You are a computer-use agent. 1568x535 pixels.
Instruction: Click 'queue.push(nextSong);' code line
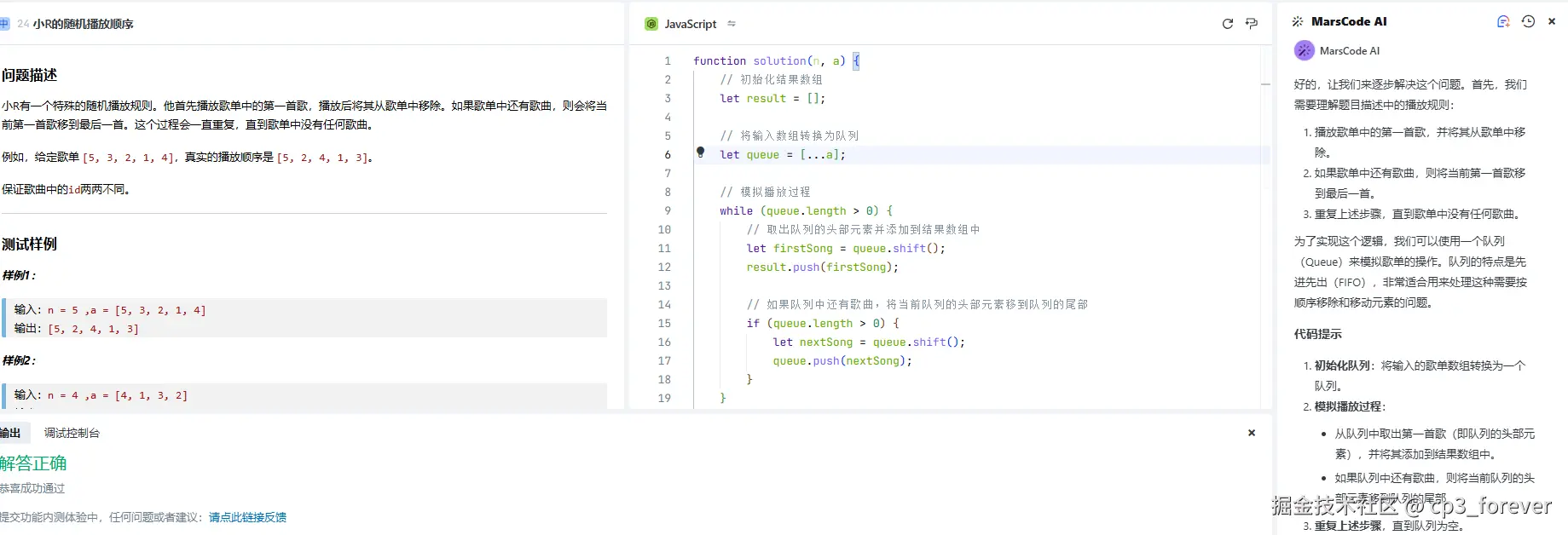click(842, 360)
